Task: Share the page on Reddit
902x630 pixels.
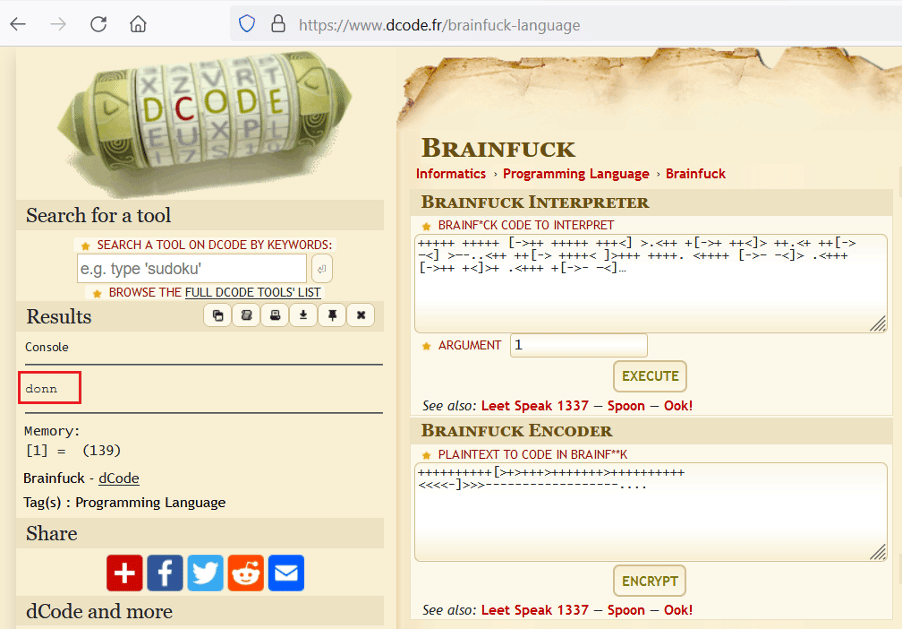Action: point(245,573)
